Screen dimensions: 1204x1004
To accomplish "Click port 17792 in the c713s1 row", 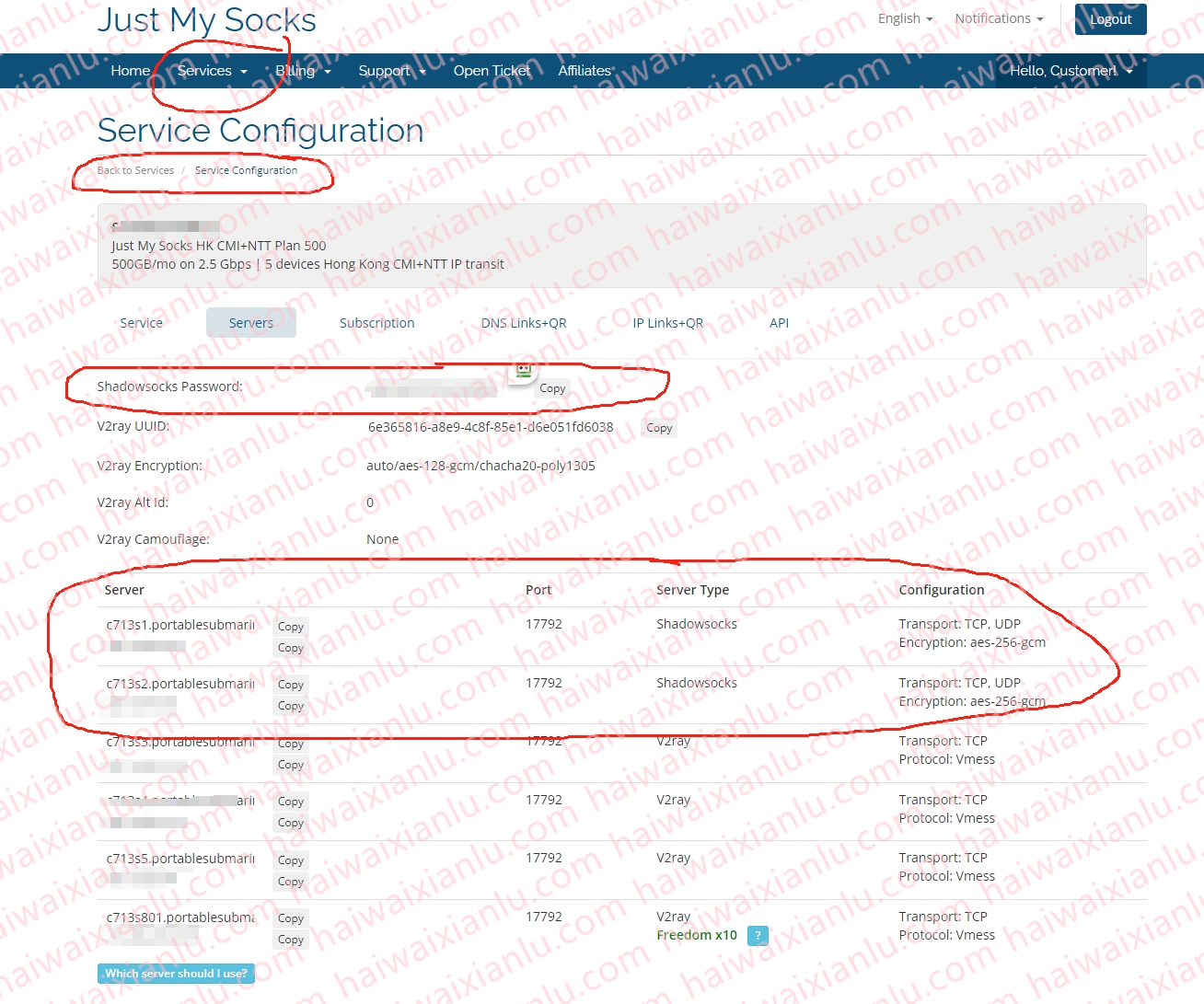I will [x=543, y=624].
